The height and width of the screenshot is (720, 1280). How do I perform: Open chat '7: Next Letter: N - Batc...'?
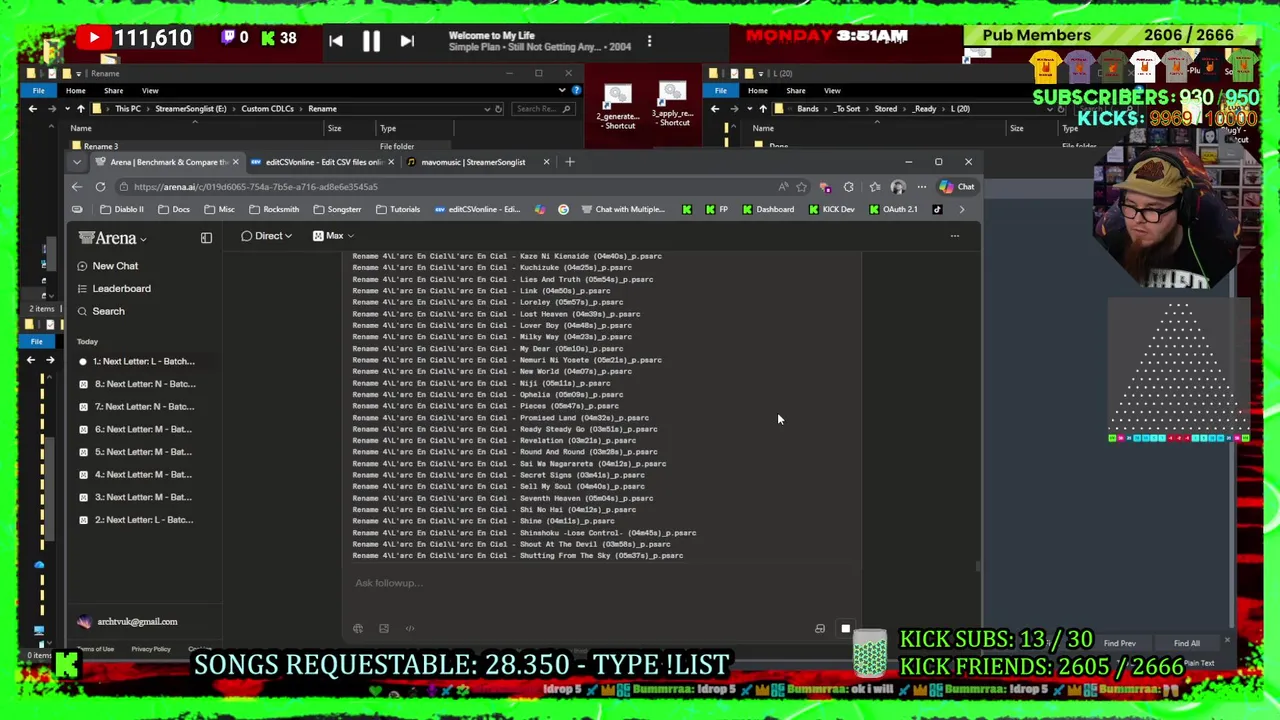[x=138, y=407]
